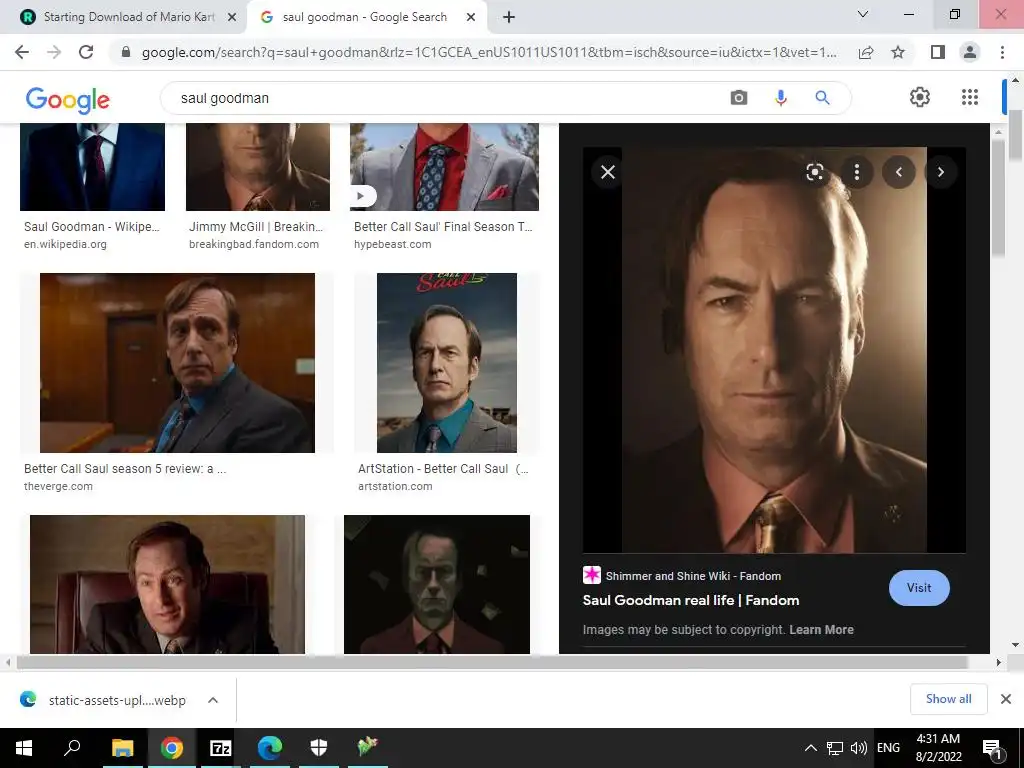1024x768 pixels.
Task: Open Windows Security shield in taskbar
Action: 318,748
